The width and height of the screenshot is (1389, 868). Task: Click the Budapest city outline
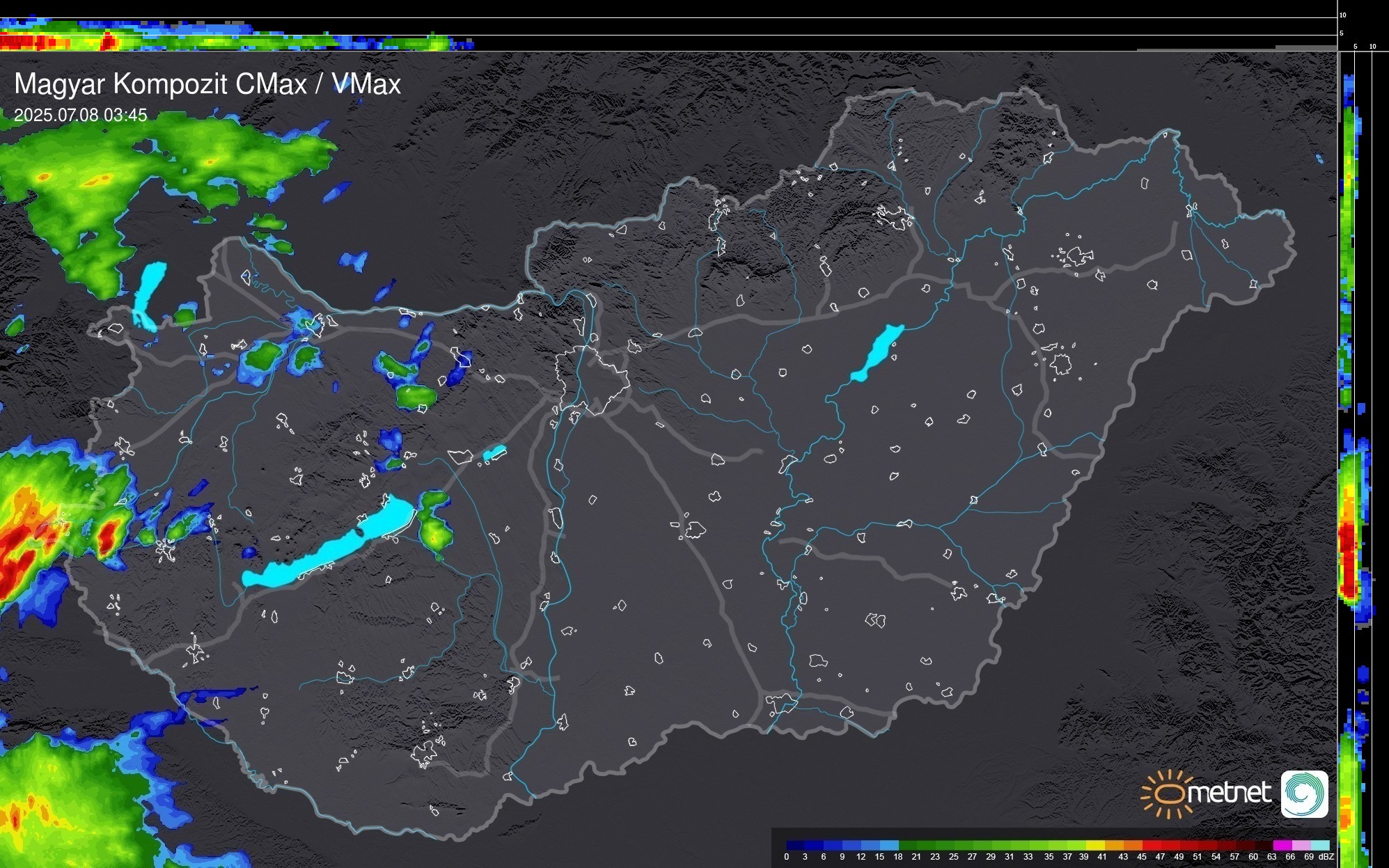point(592,379)
